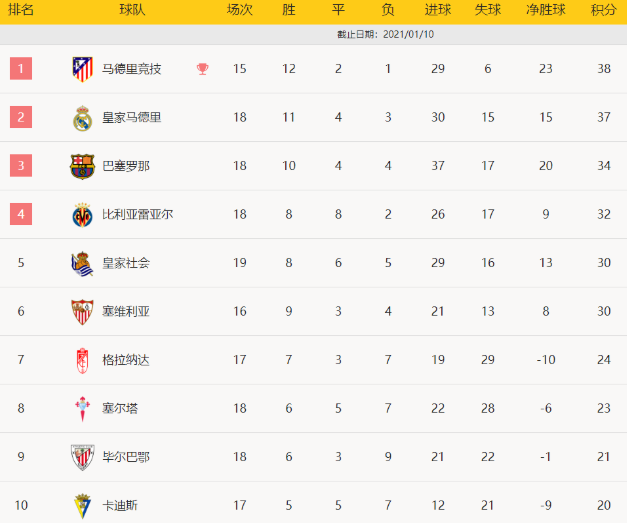Click the Barcelona club crest

[82, 166]
